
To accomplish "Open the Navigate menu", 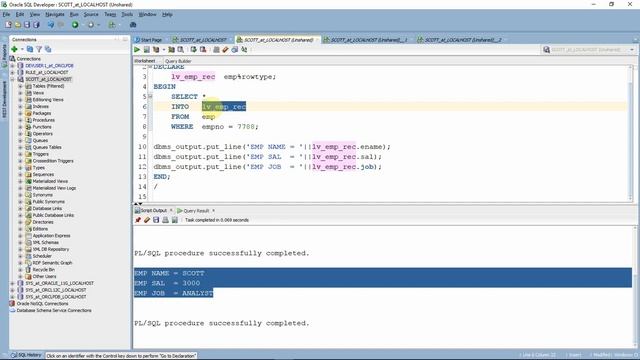I will click(55, 14).
